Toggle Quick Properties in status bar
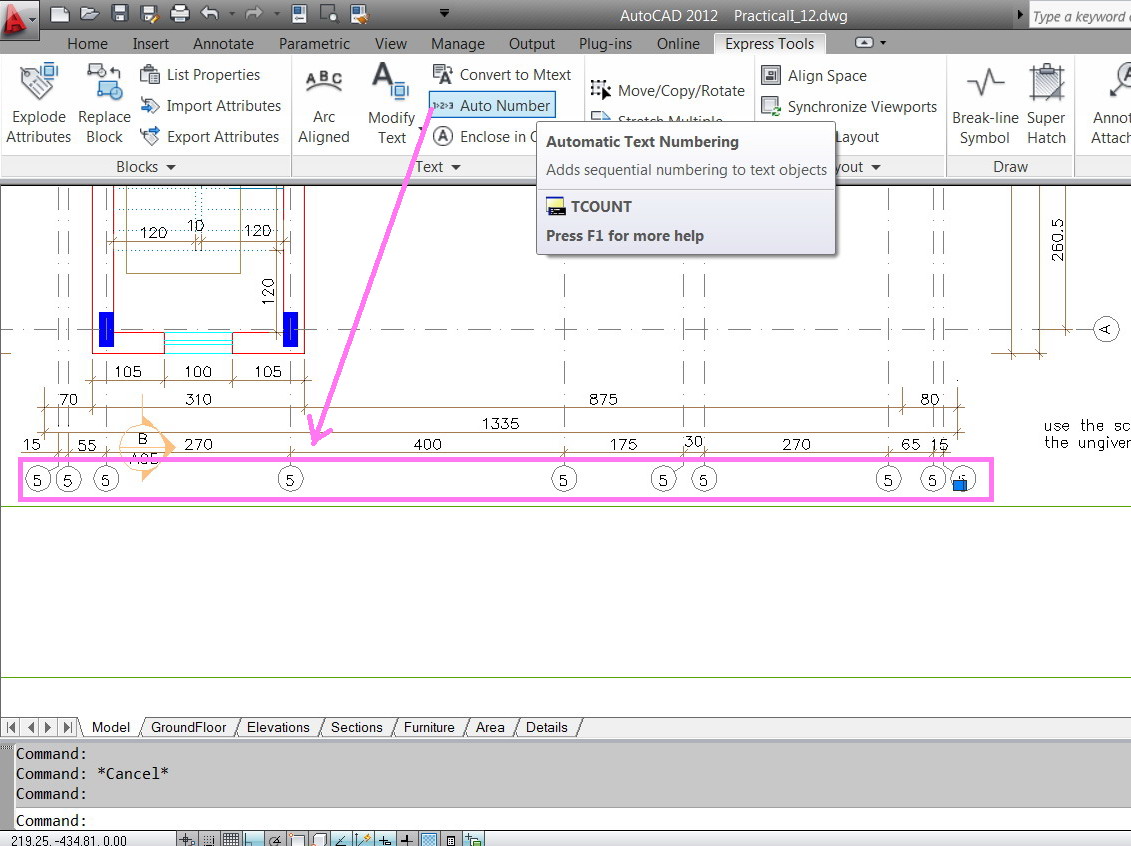Screen dimensions: 1131x846 click(x=451, y=839)
